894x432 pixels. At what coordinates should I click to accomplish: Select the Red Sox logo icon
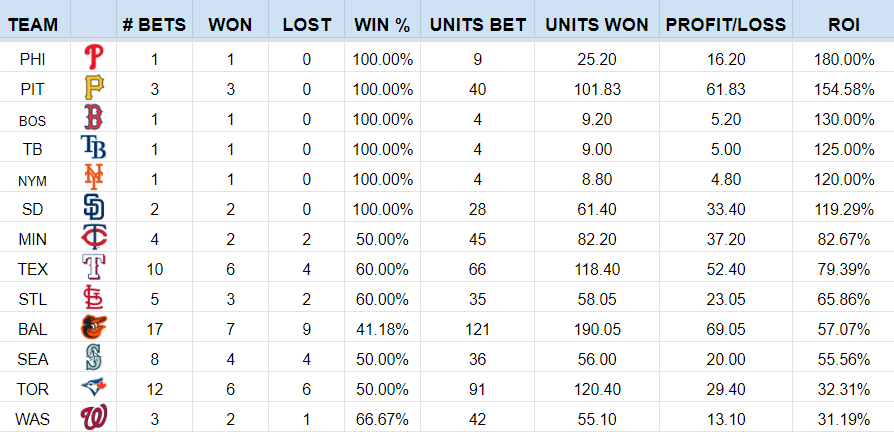coord(94,118)
